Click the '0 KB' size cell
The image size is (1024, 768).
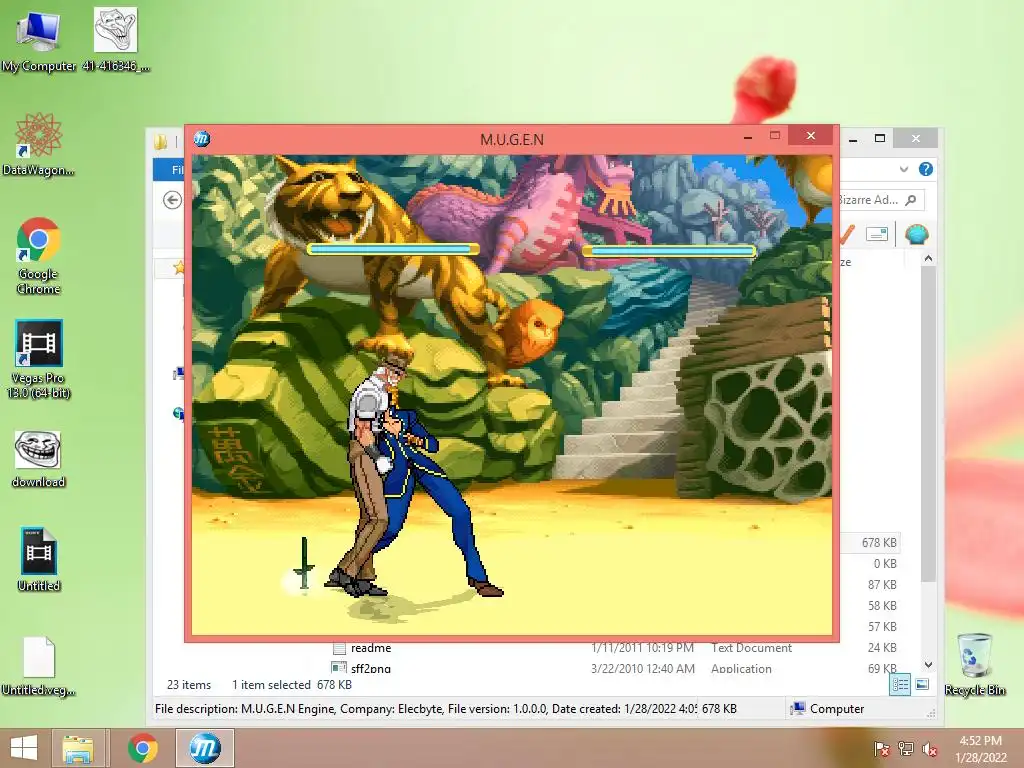pyautogui.click(x=886, y=564)
